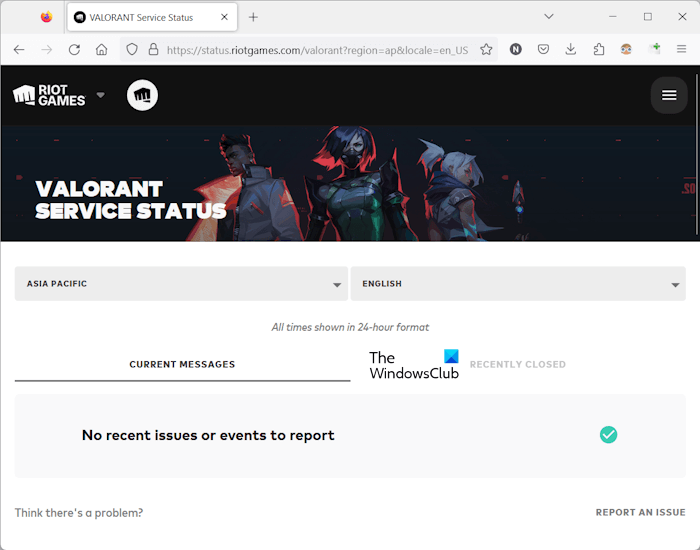Open Firefox application menu

click(681, 50)
